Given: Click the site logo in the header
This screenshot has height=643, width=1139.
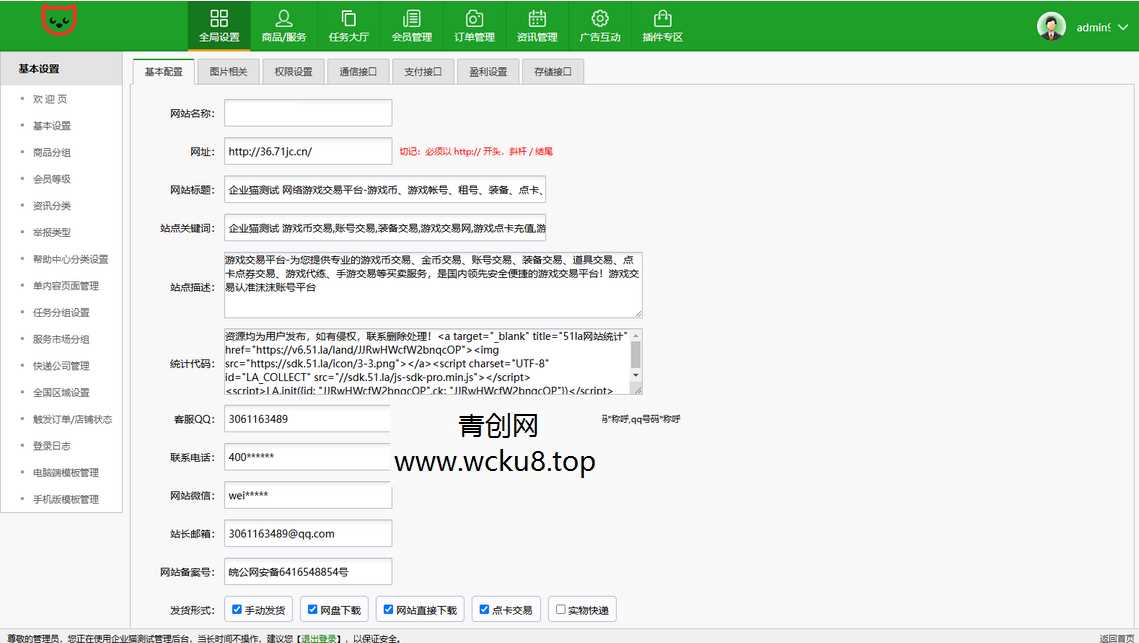Looking at the screenshot, I should [x=57, y=21].
